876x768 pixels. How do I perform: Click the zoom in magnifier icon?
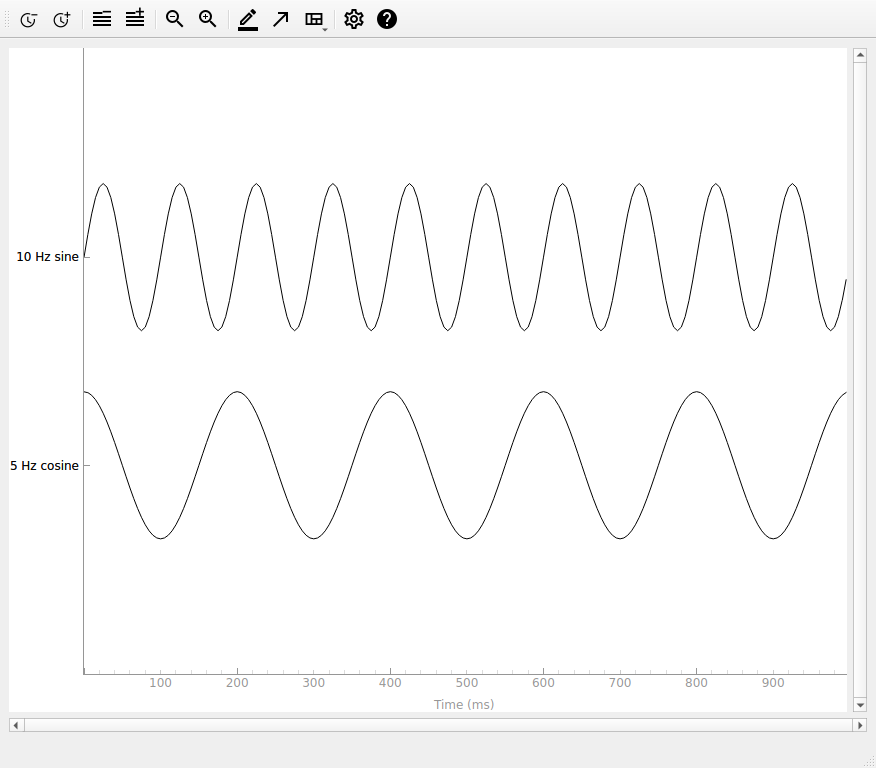[207, 19]
